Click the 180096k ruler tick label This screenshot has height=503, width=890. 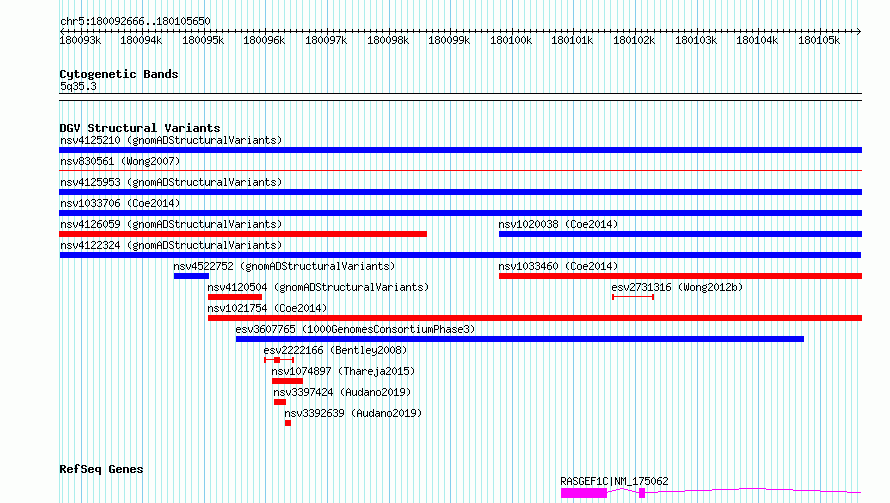[x=264, y=40]
